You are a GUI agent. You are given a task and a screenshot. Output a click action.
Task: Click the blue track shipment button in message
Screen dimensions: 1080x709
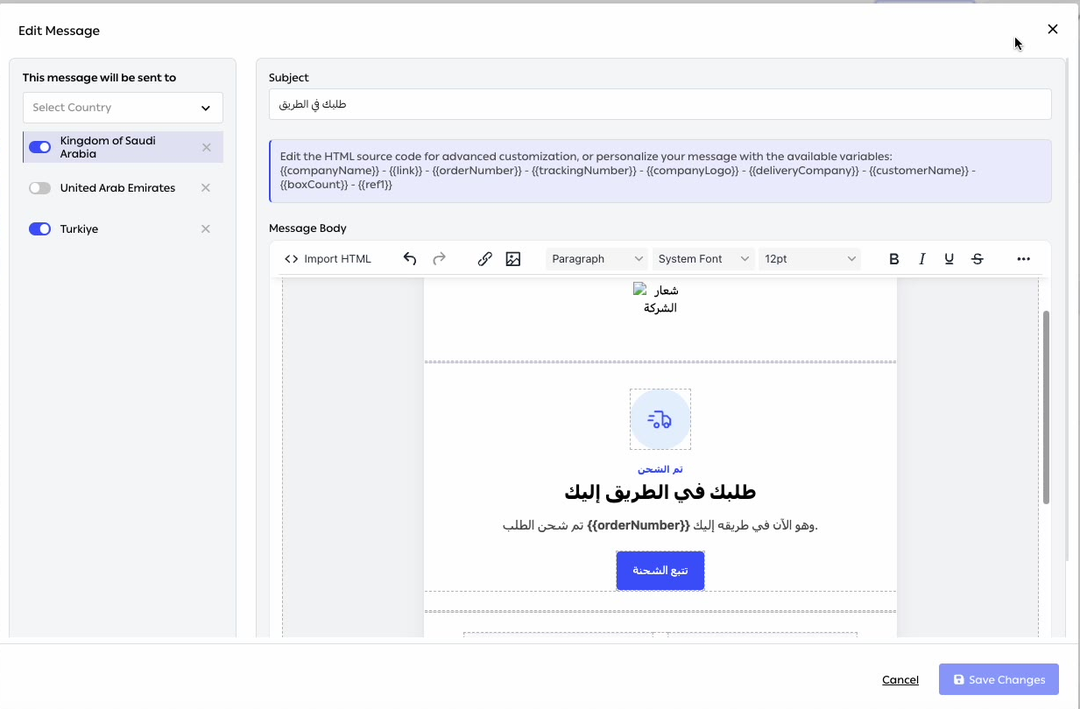(x=660, y=571)
